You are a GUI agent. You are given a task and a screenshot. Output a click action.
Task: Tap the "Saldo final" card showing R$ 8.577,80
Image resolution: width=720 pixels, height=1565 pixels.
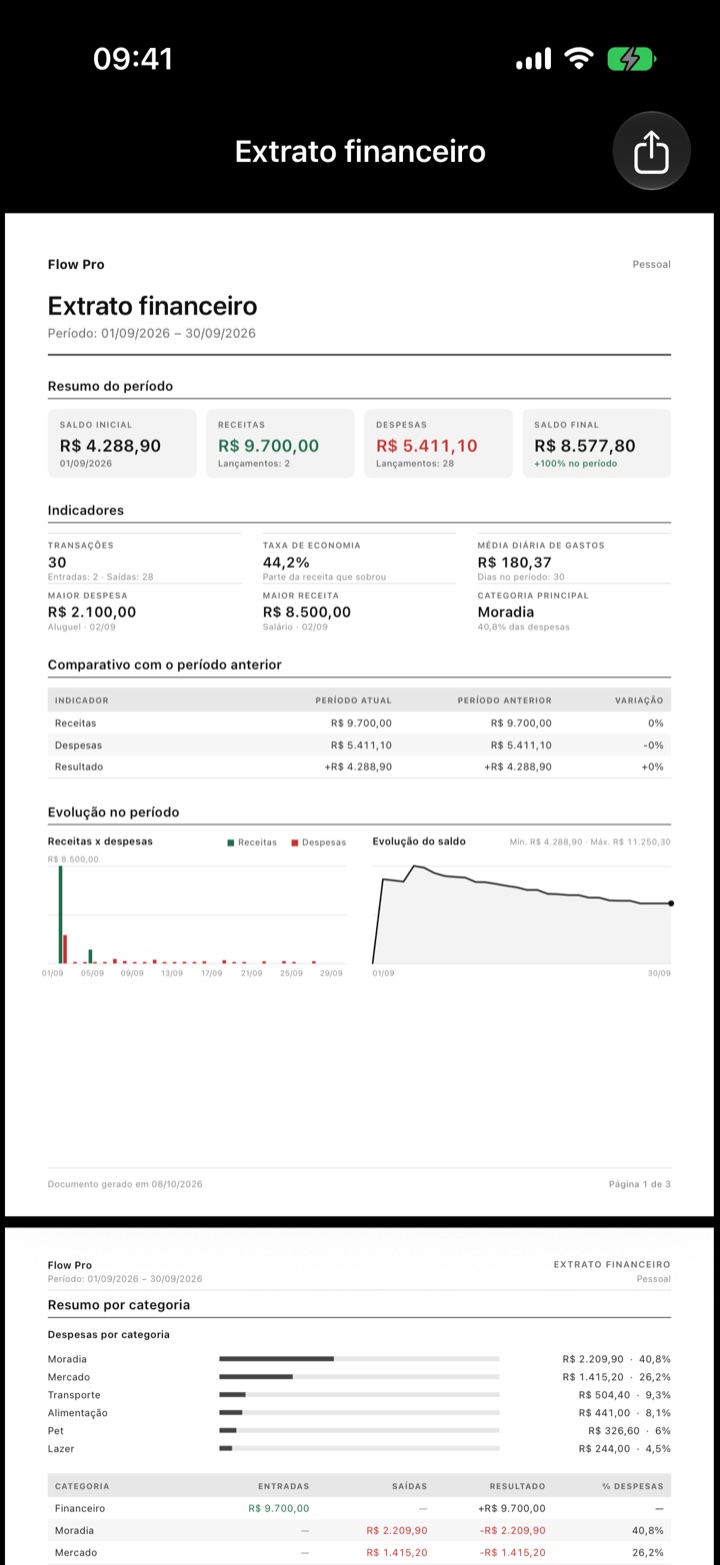596,443
